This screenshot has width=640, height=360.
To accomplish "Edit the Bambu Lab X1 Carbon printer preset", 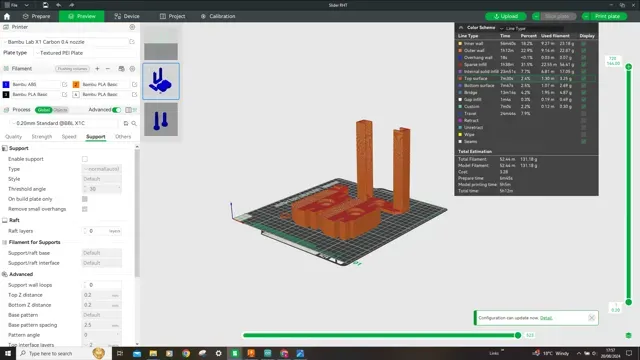I will [x=132, y=42].
